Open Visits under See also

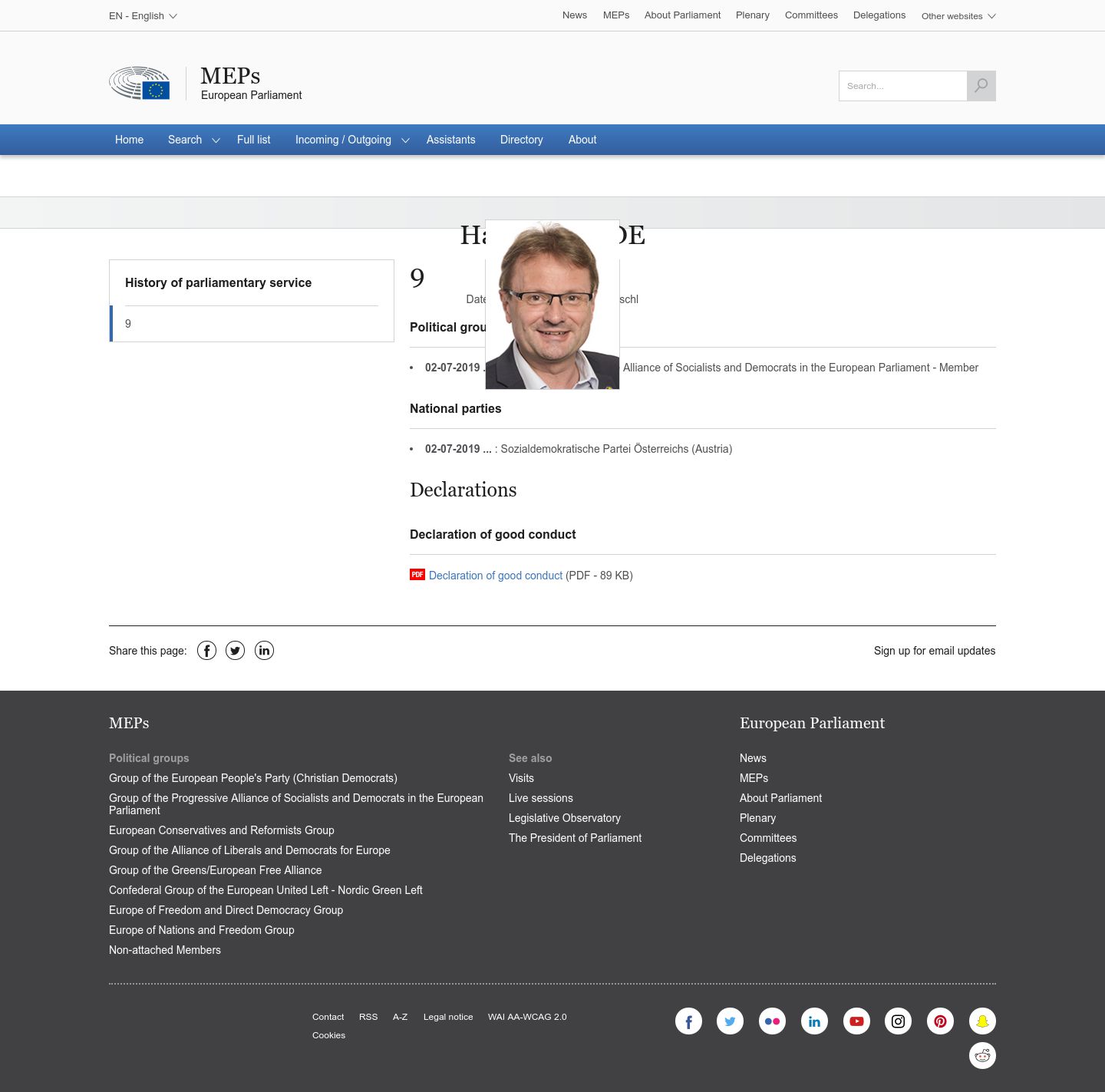coord(521,778)
